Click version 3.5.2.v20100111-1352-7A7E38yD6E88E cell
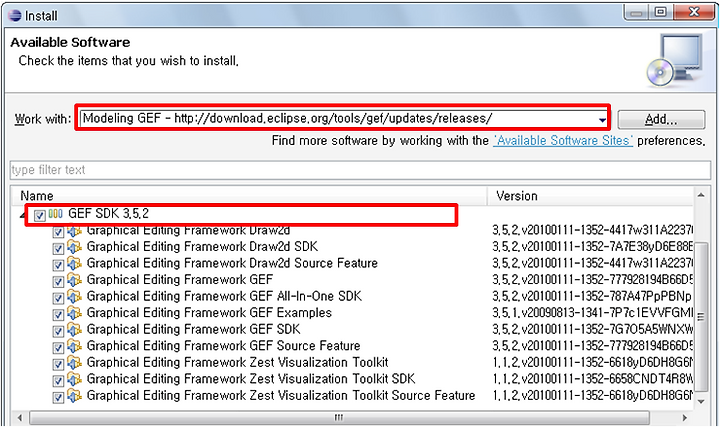This screenshot has width=720, height=427. [592, 247]
